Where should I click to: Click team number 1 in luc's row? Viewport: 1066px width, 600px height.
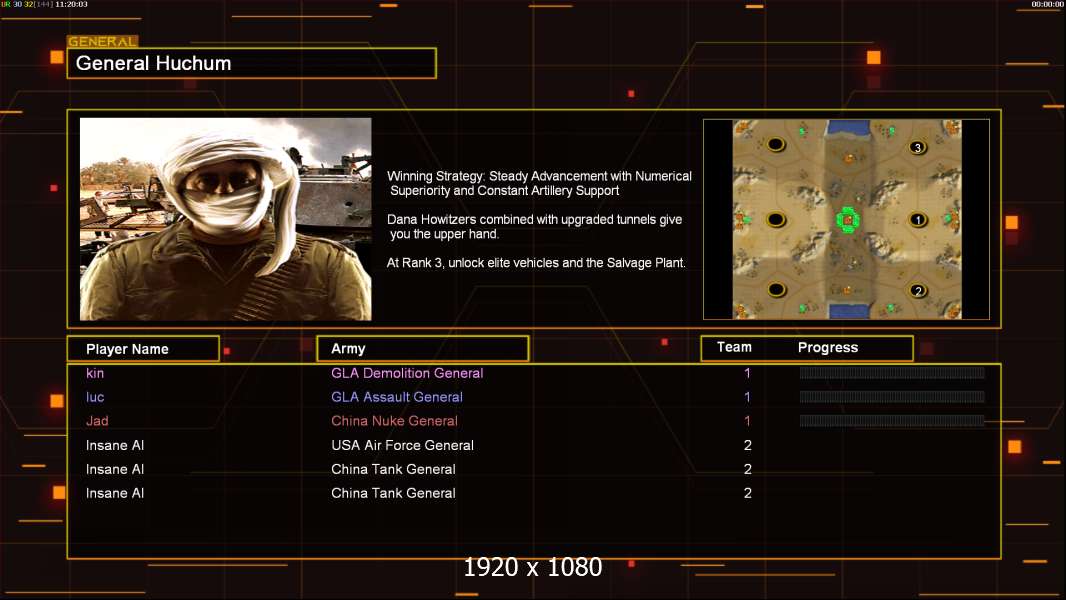tap(747, 397)
